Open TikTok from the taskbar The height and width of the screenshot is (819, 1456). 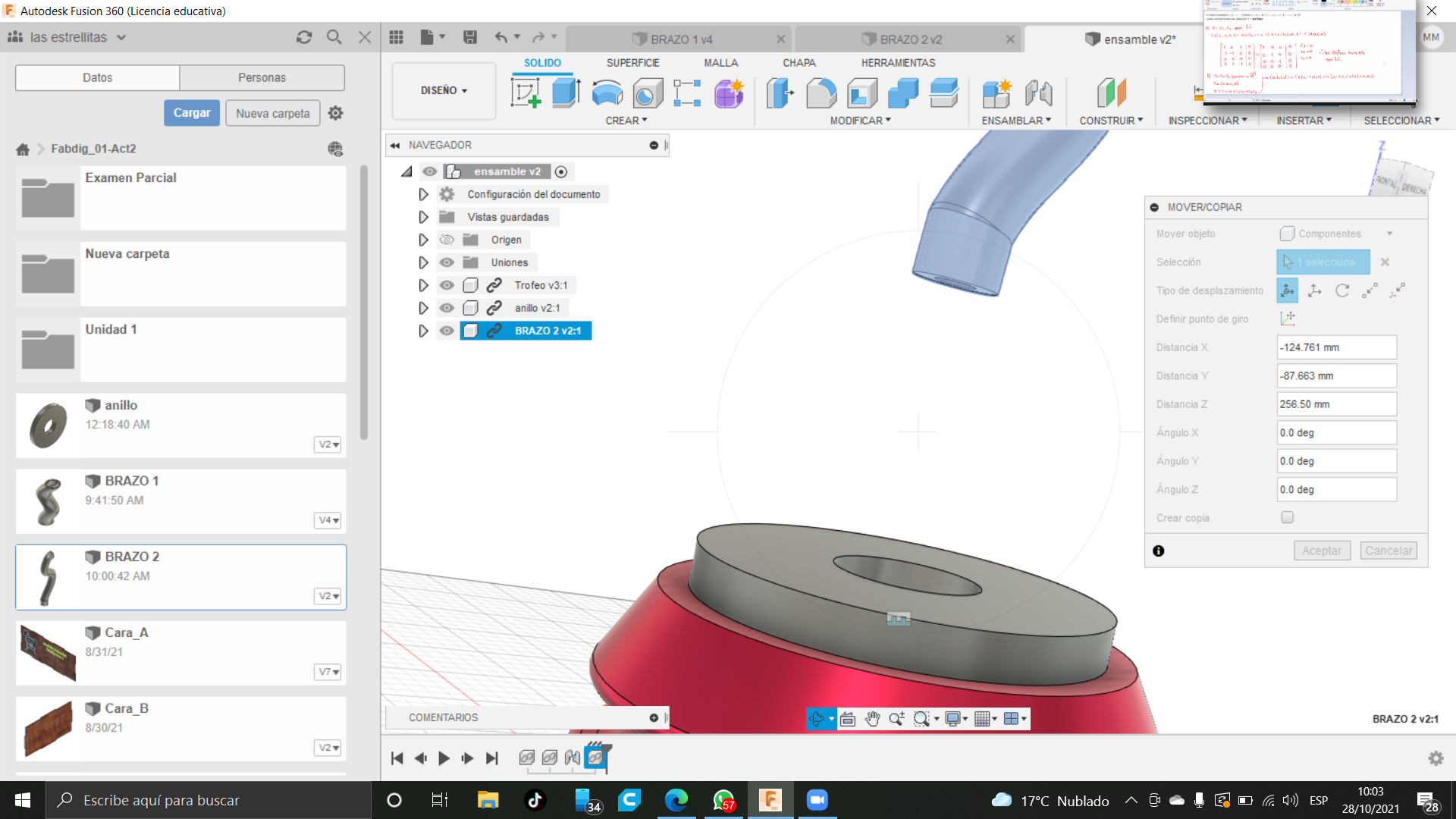535,800
